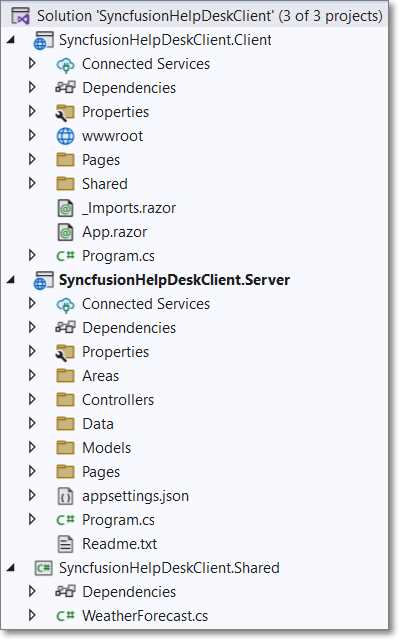Select the SyncfusionHelpDeskClient.Shared project label
The width and height of the screenshot is (398, 639).
(x=169, y=568)
